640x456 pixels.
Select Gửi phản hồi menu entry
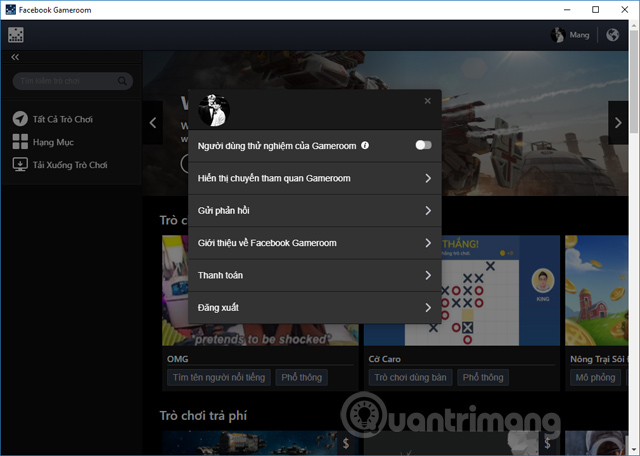point(315,211)
